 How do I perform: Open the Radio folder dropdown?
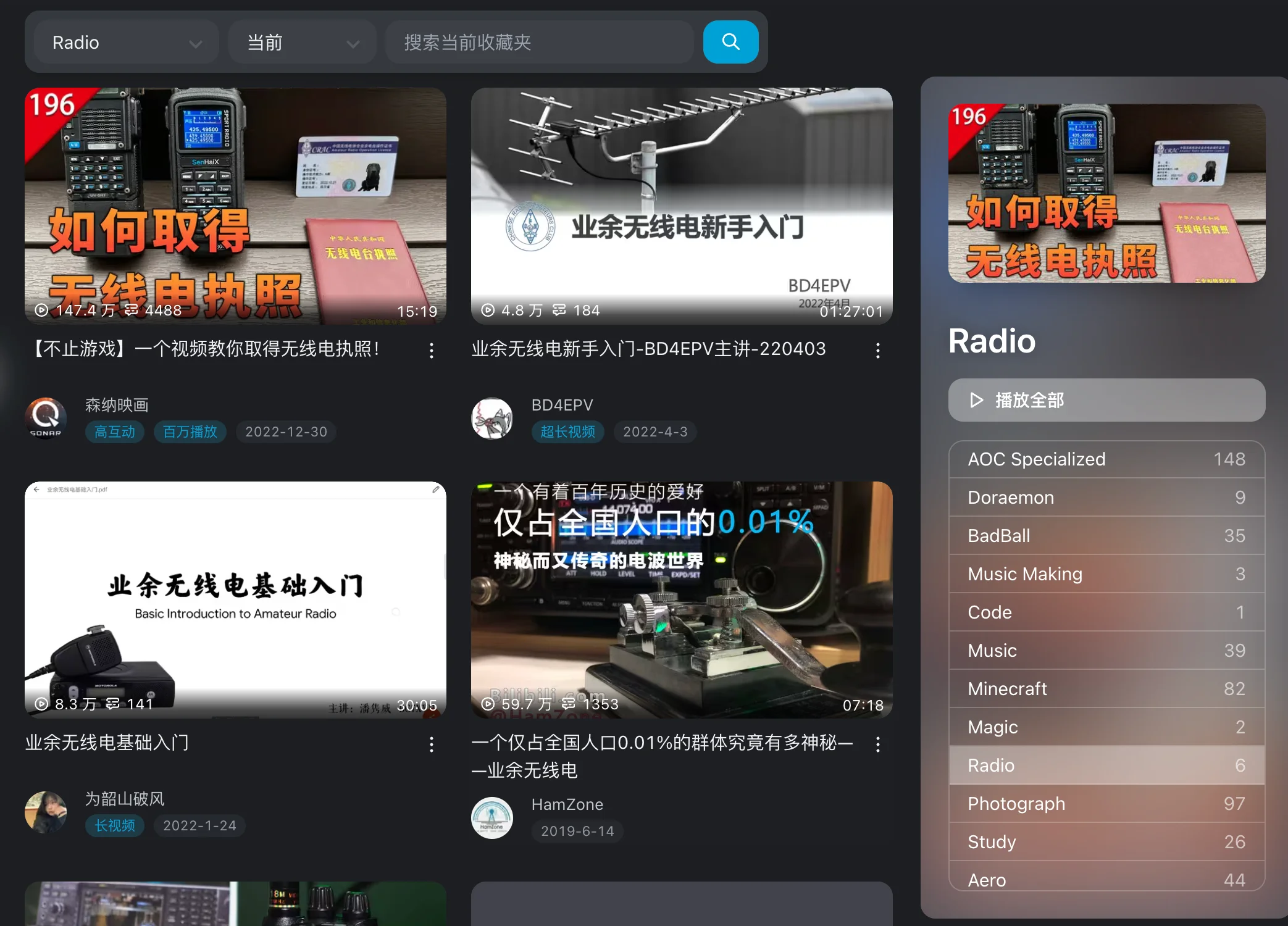point(127,42)
